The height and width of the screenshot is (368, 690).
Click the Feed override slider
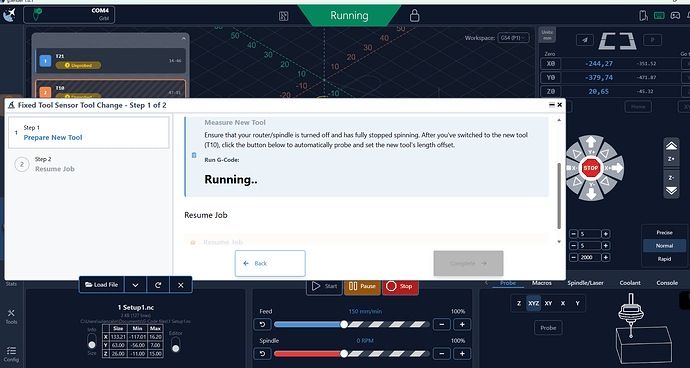pyautogui.click(x=351, y=324)
